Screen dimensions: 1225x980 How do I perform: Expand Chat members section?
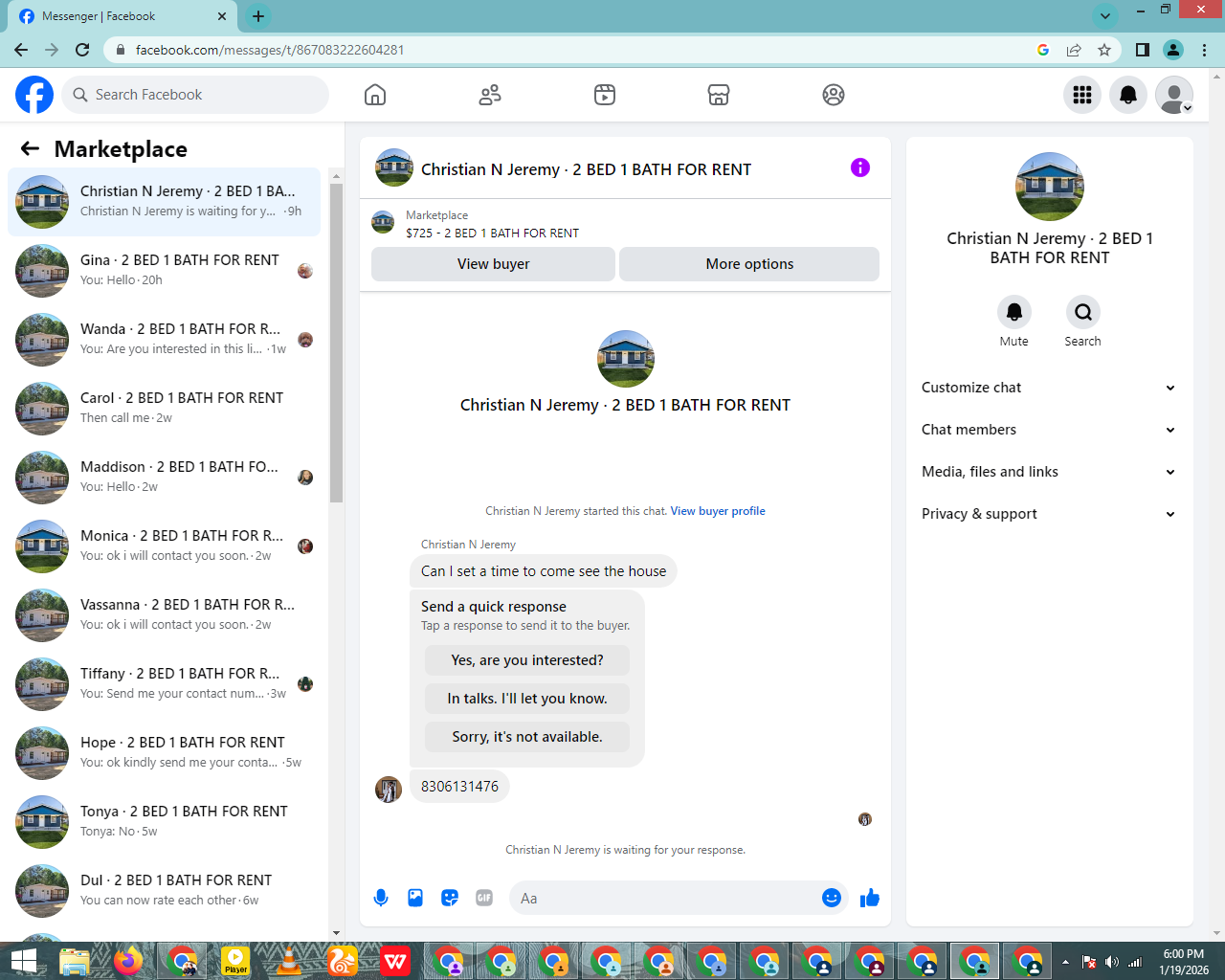pyautogui.click(x=1050, y=430)
